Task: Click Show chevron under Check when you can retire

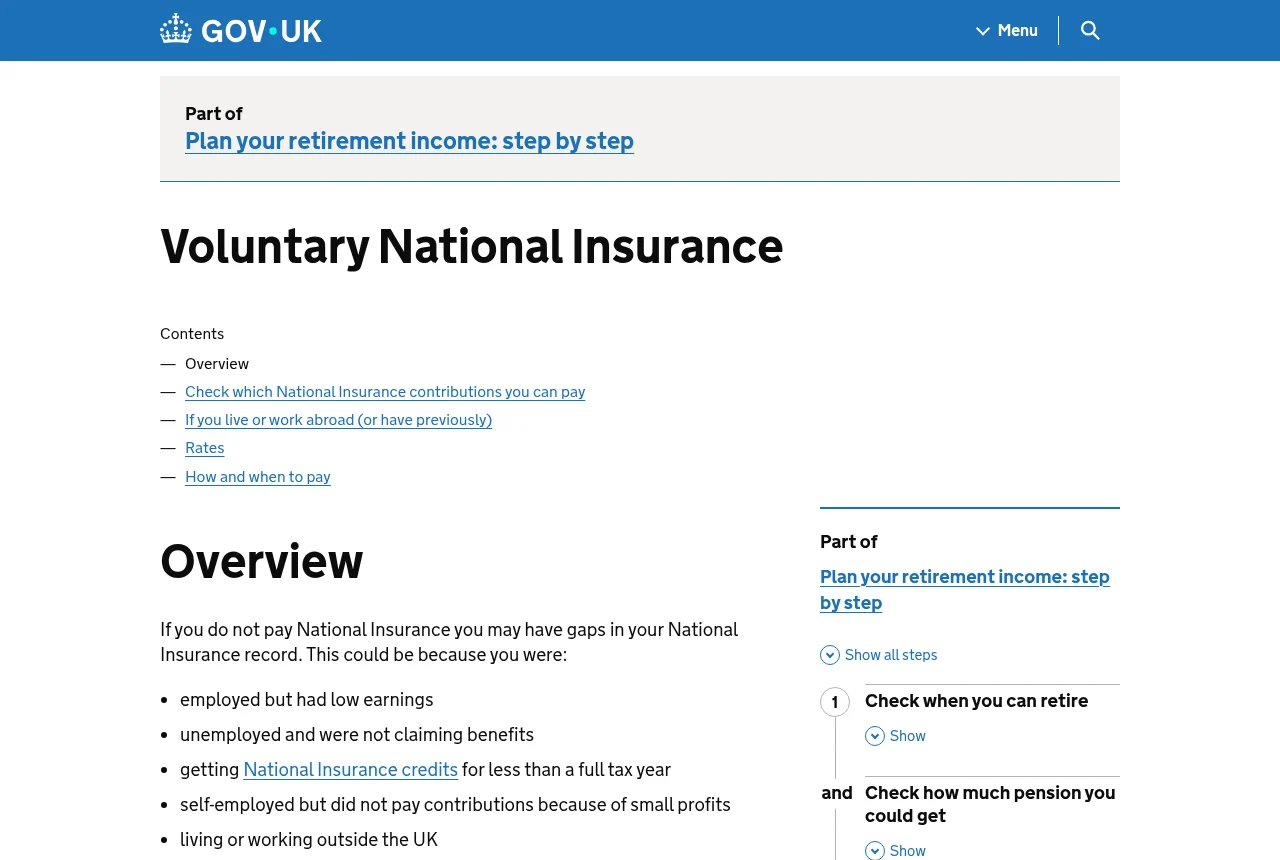Action: click(875, 736)
